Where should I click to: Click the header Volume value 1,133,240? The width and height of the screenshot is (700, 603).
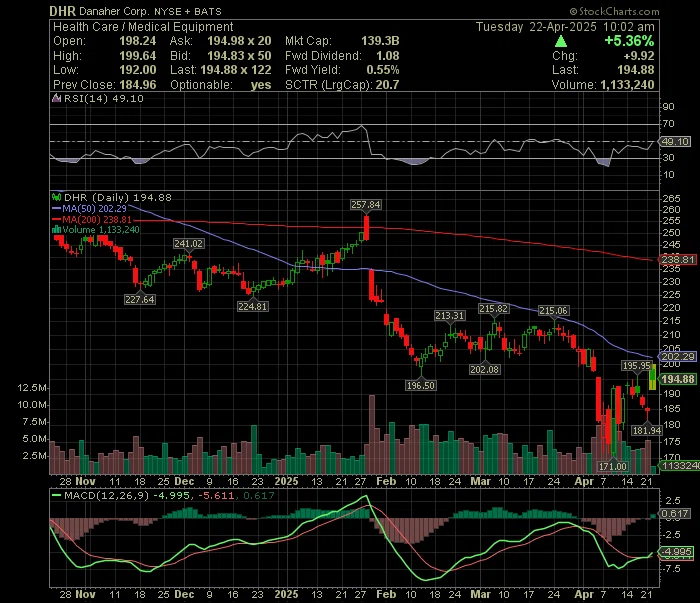(627, 85)
